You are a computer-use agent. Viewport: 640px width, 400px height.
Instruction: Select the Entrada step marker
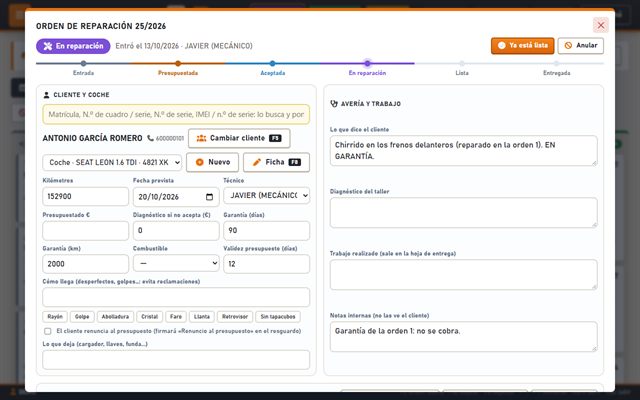tap(83, 64)
